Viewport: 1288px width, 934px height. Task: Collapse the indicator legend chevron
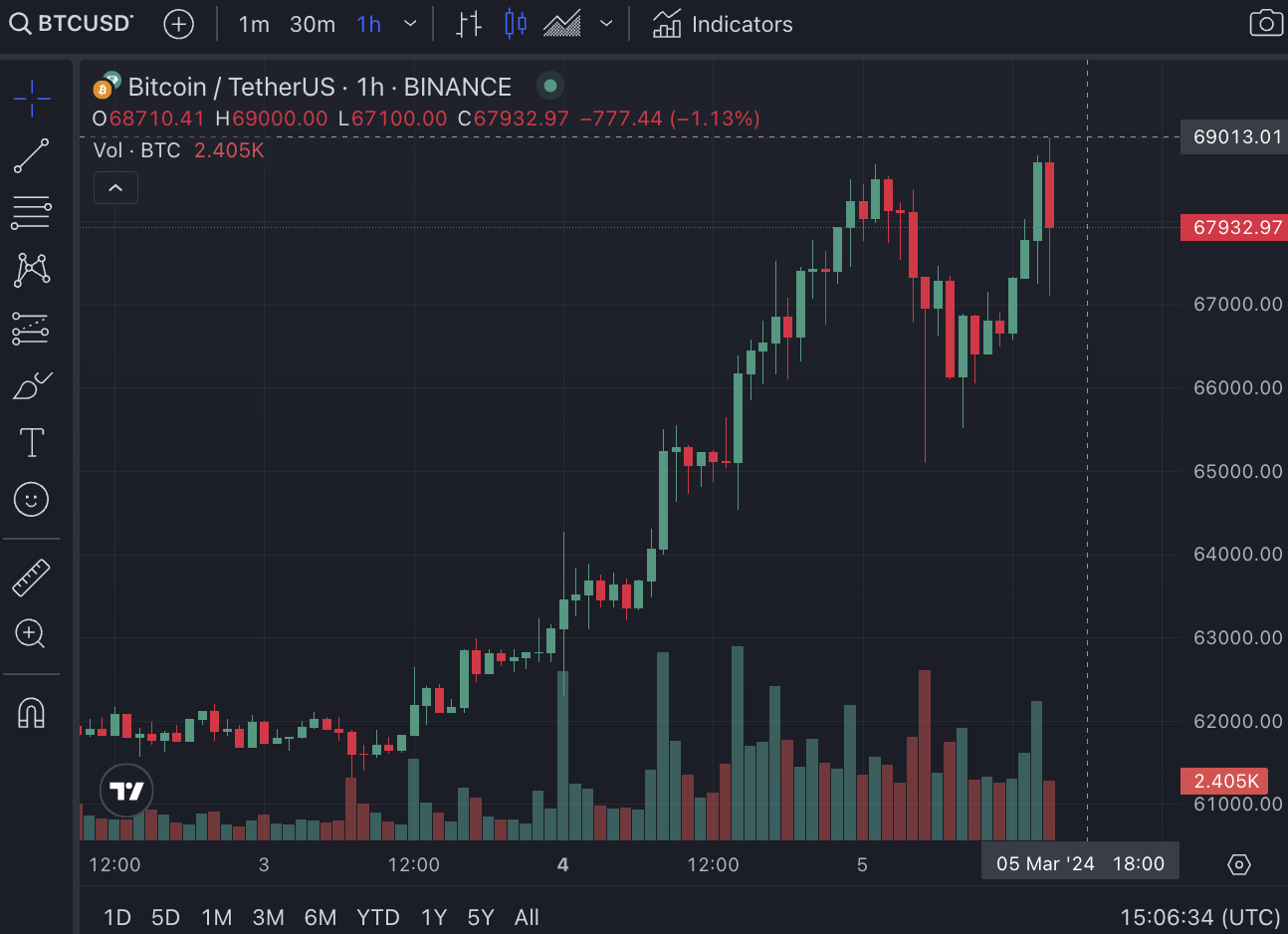(x=115, y=187)
